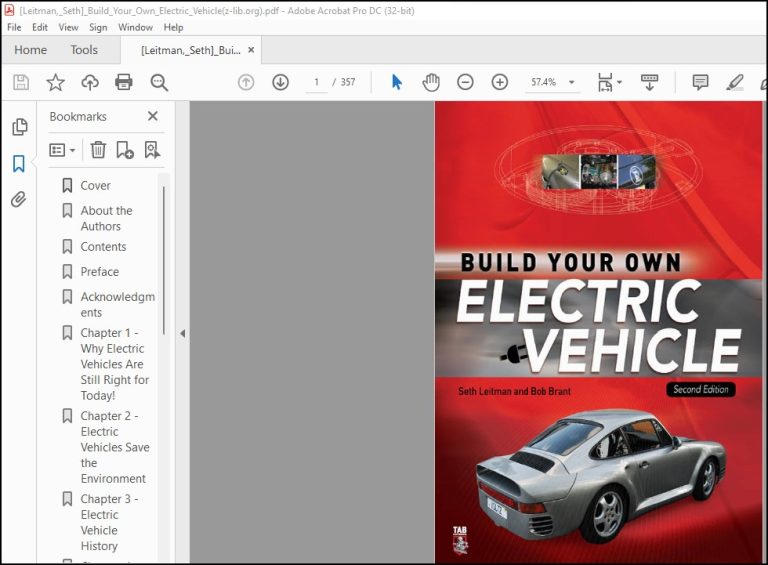
Task: Go to next page arrow
Action: (x=280, y=82)
